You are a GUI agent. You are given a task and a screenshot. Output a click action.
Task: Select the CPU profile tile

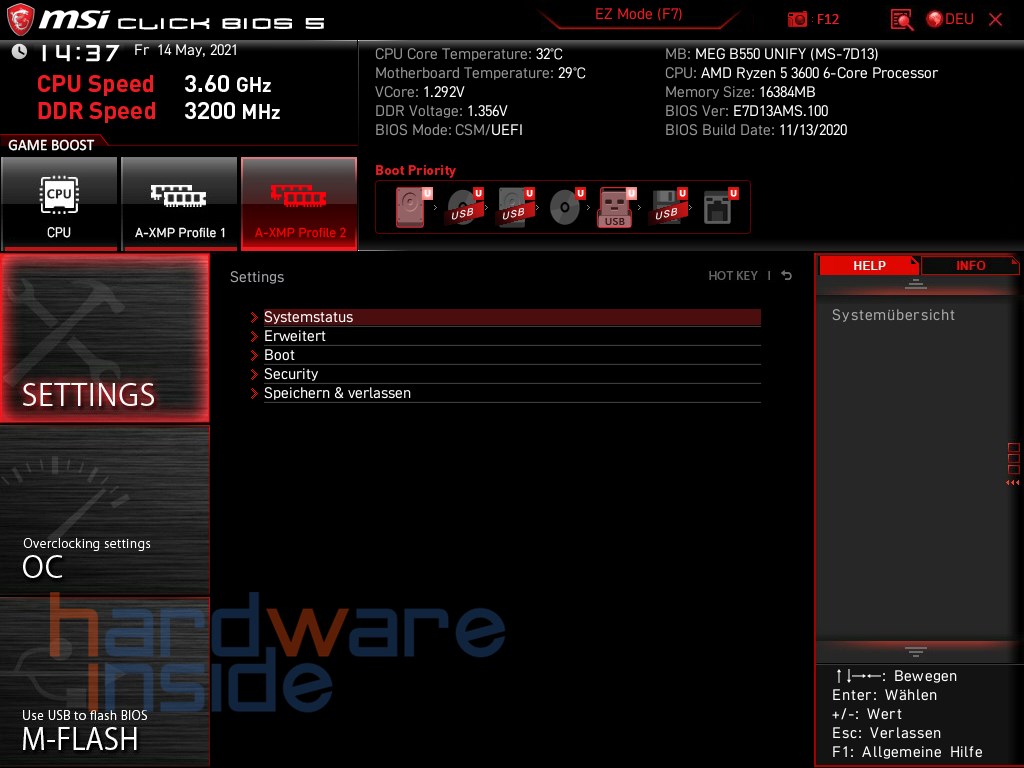pyautogui.click(x=60, y=203)
